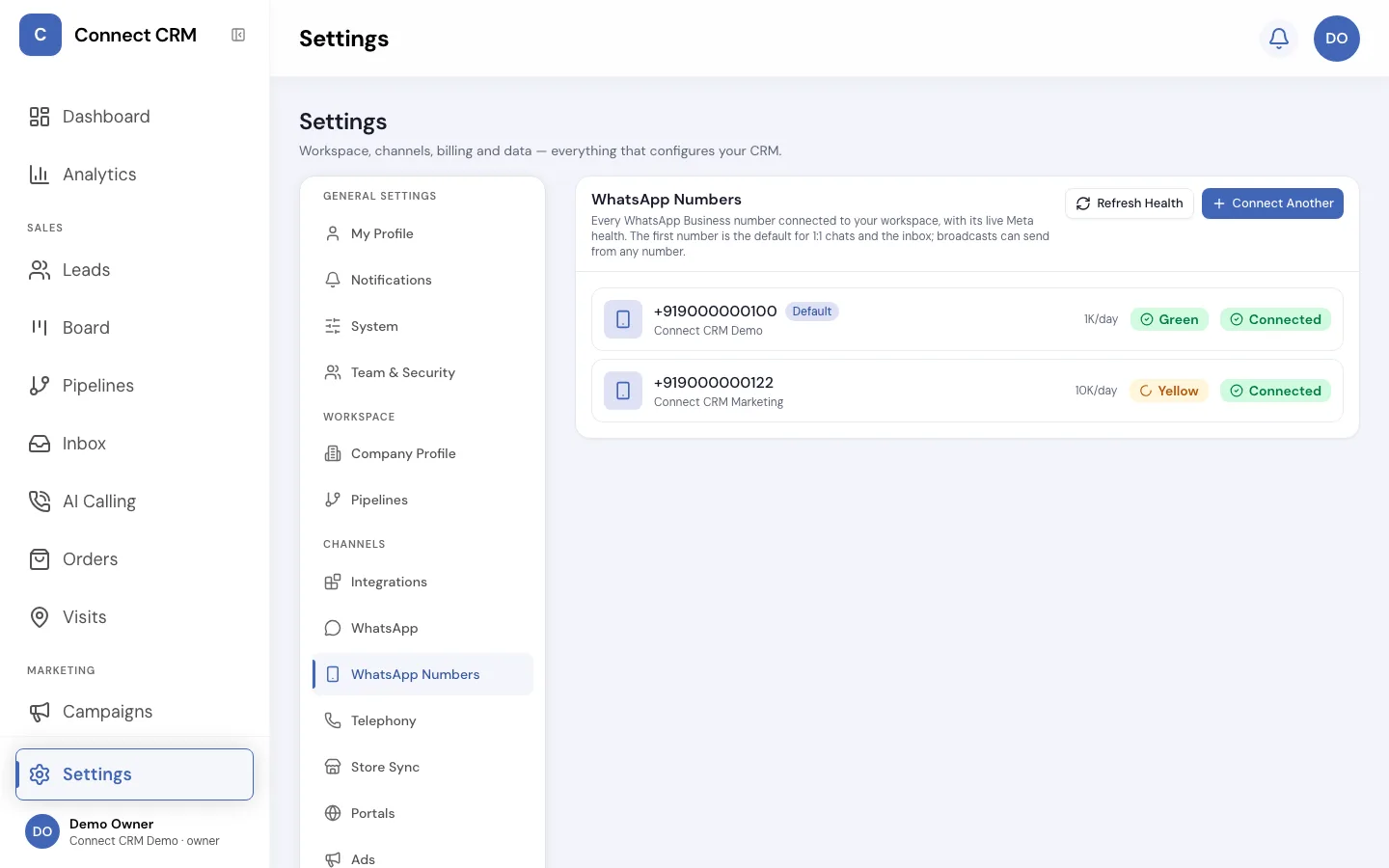The image size is (1389, 868).
Task: Click the phone icon for +919000000122
Action: point(623,391)
